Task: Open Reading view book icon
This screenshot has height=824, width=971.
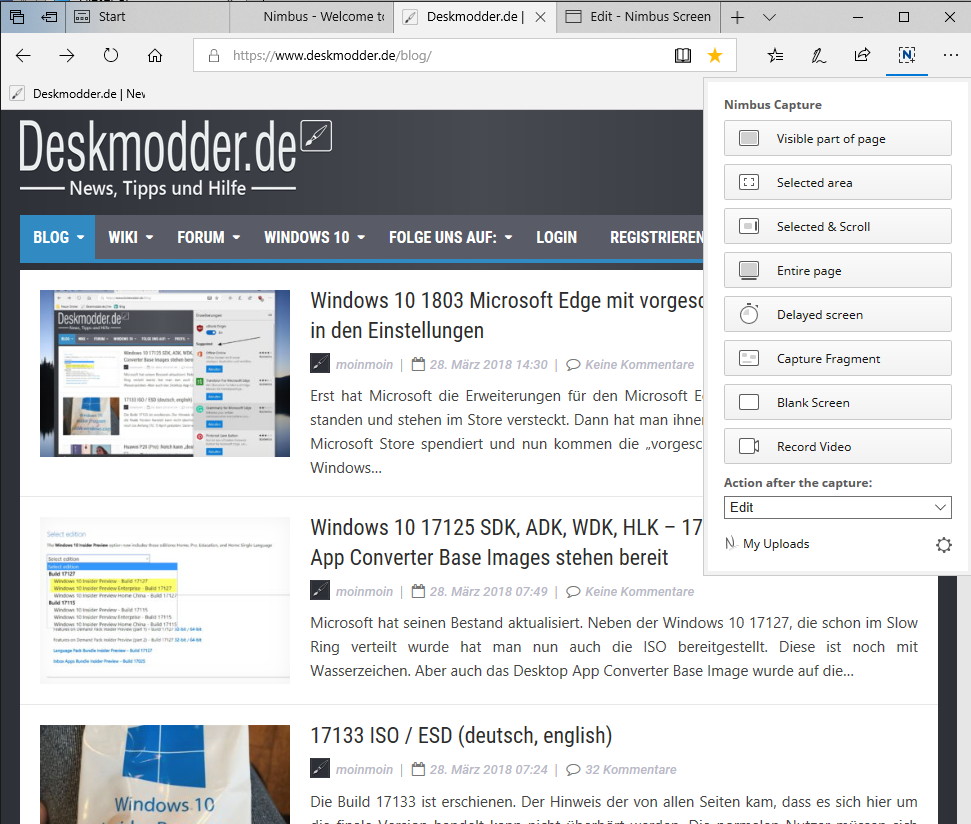Action: coord(682,55)
